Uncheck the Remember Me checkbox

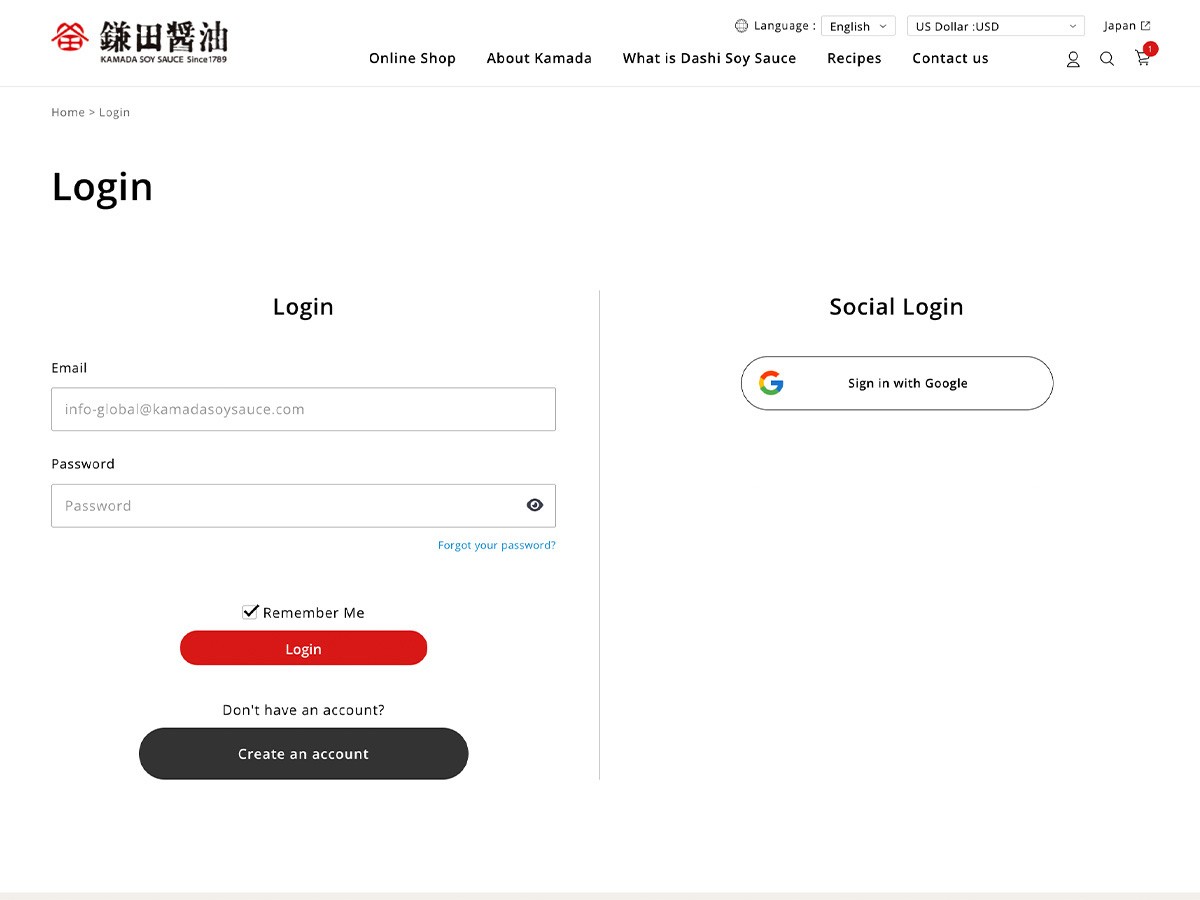pyautogui.click(x=250, y=612)
